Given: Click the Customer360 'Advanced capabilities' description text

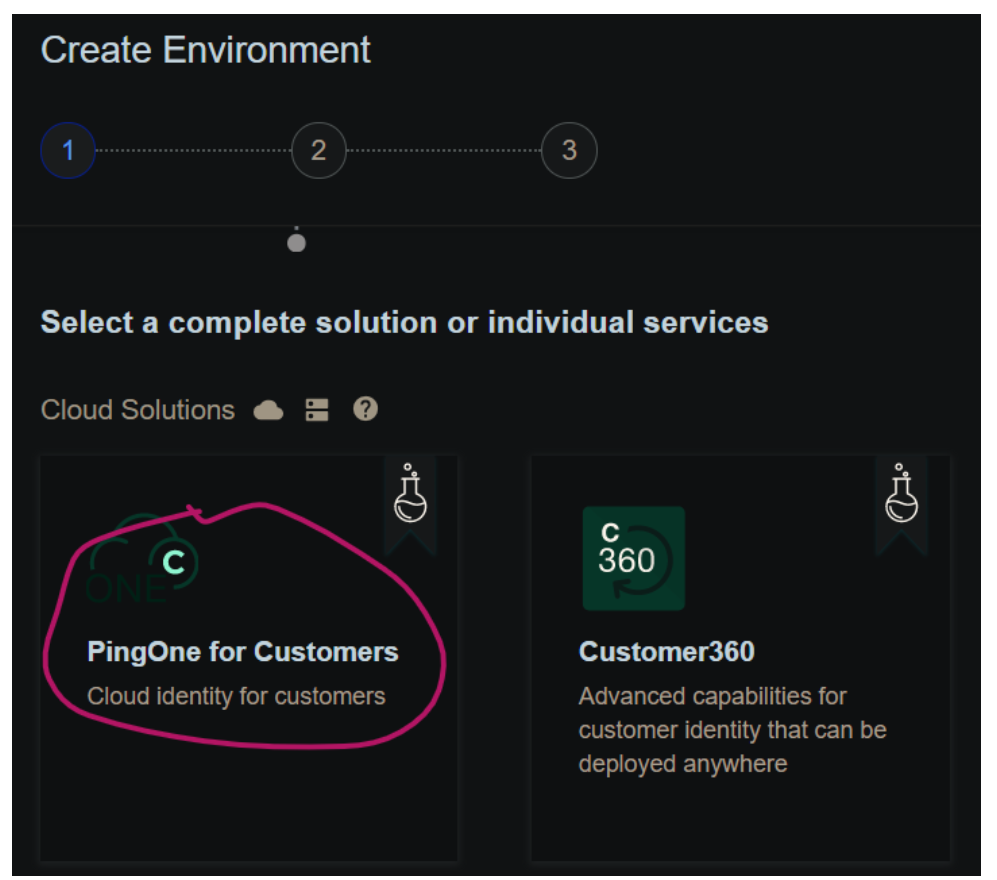Looking at the screenshot, I should 732,730.
